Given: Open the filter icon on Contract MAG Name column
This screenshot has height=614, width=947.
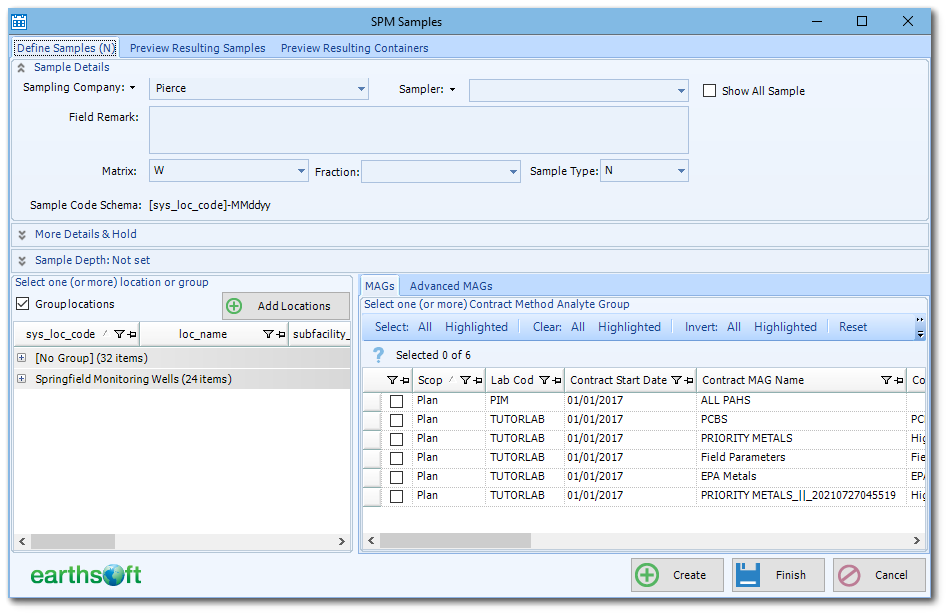Looking at the screenshot, I should [885, 380].
